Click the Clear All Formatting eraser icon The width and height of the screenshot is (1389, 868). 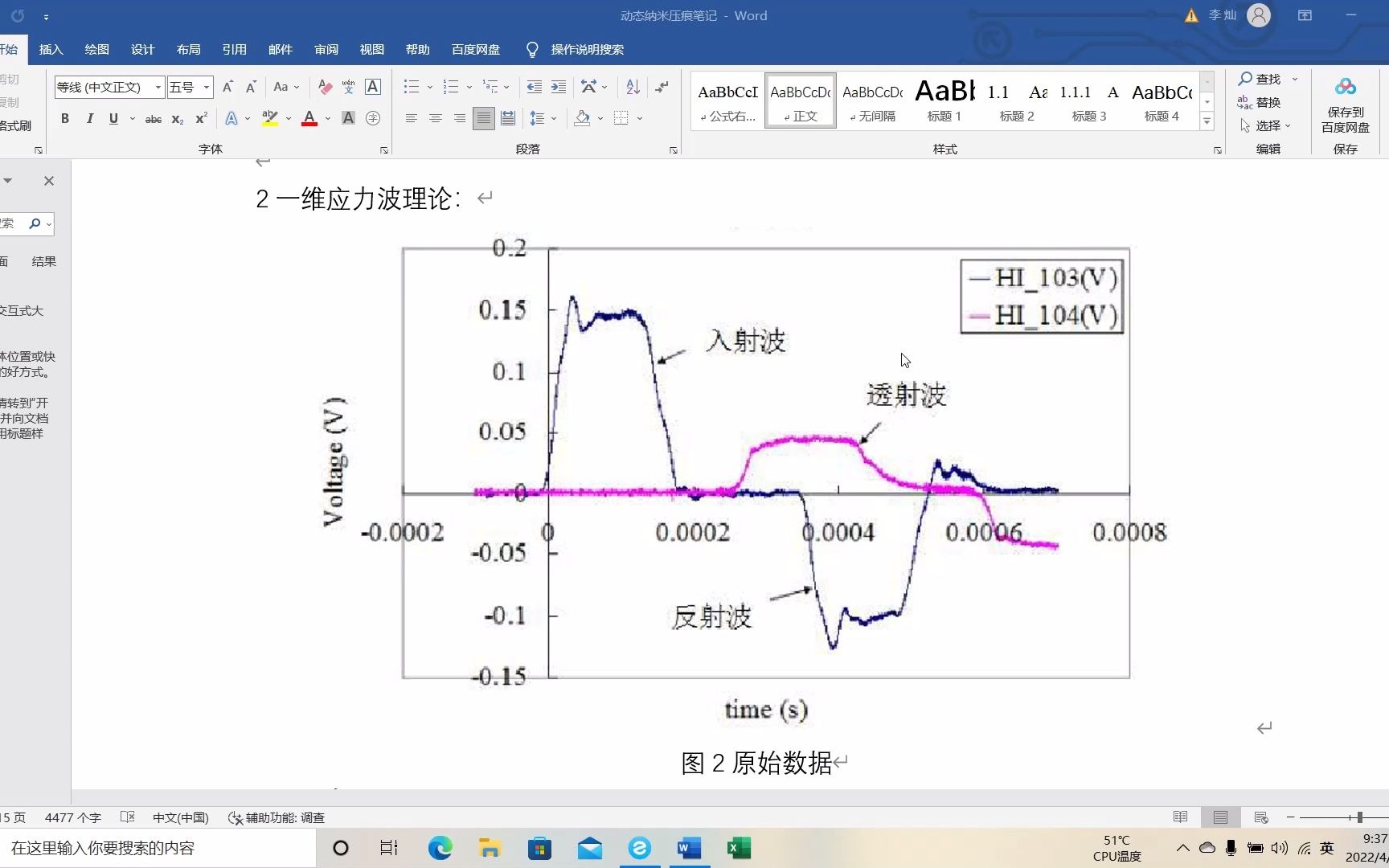325,87
